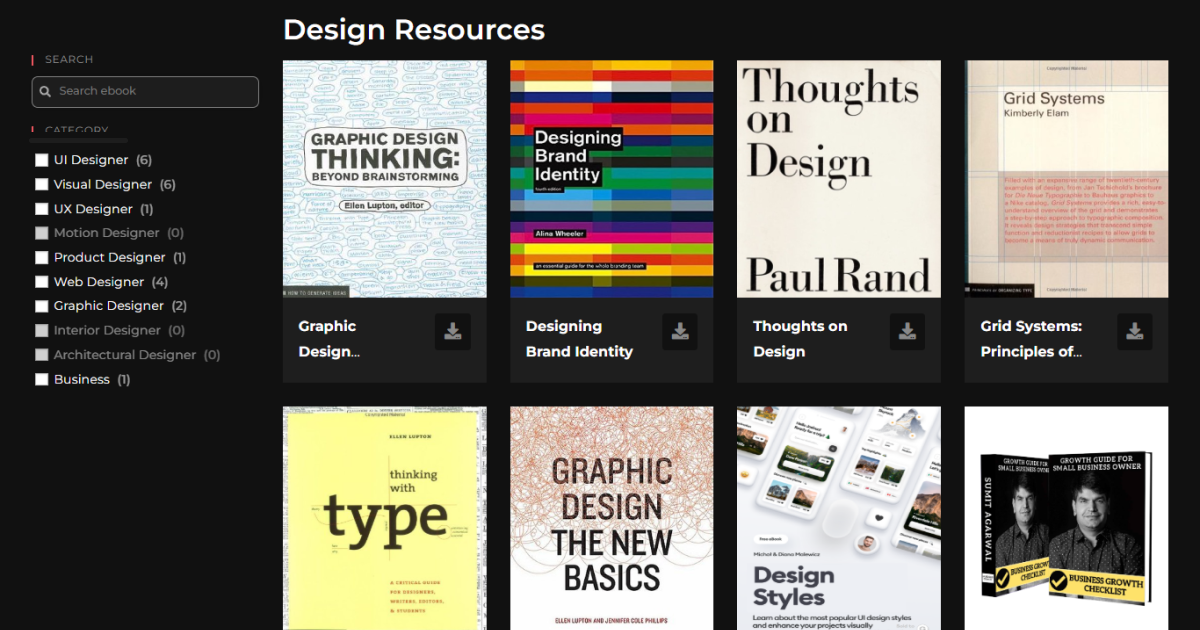Tick the UX Designer checkbox
This screenshot has width=1200, height=630.
[41, 209]
